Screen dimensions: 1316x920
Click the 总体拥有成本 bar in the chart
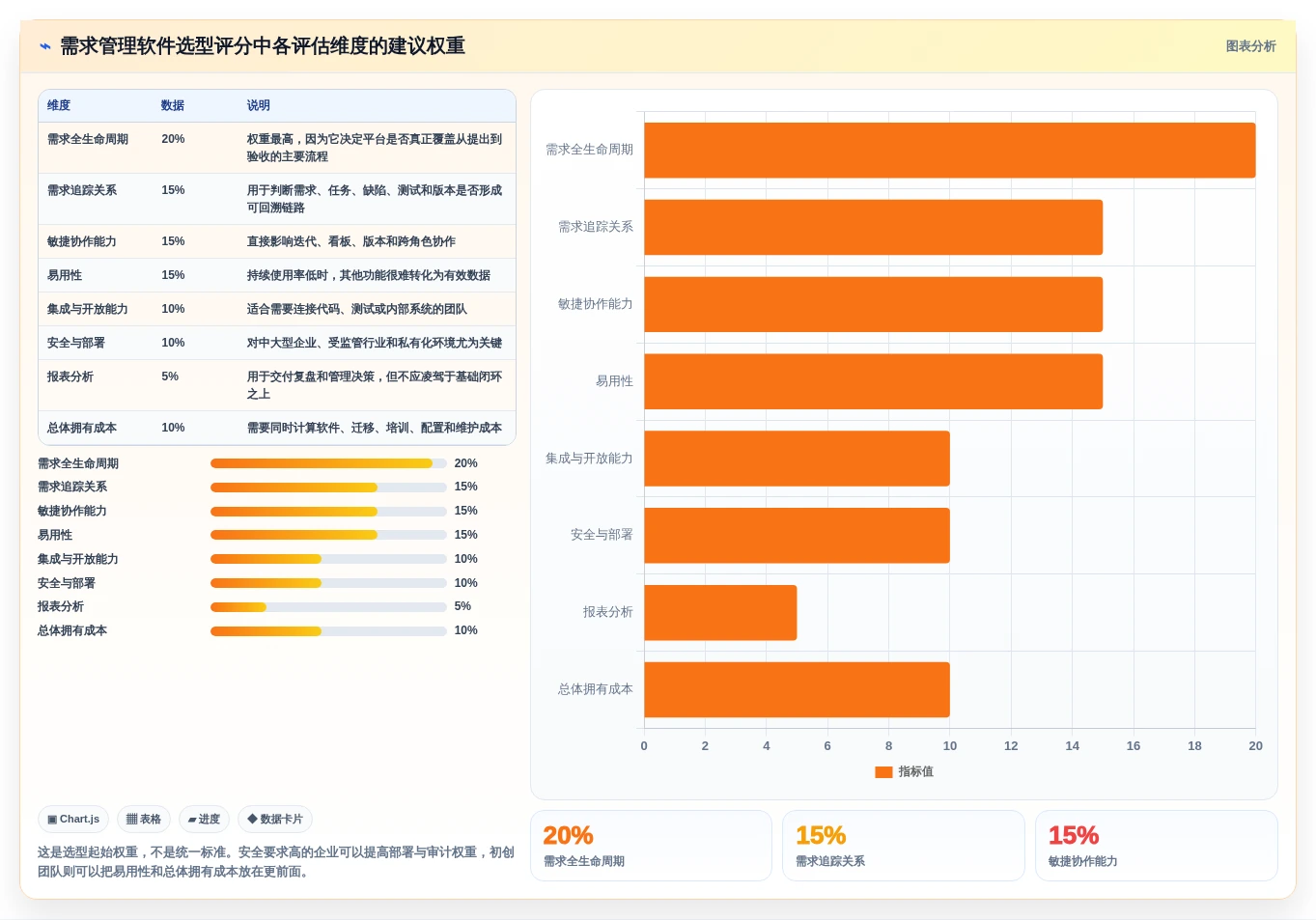point(798,689)
